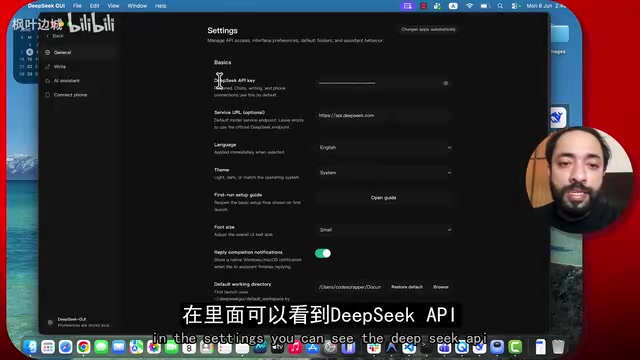This screenshot has height=360, width=640.
Task: Open Launchpad from the Dock
Action: point(48,347)
